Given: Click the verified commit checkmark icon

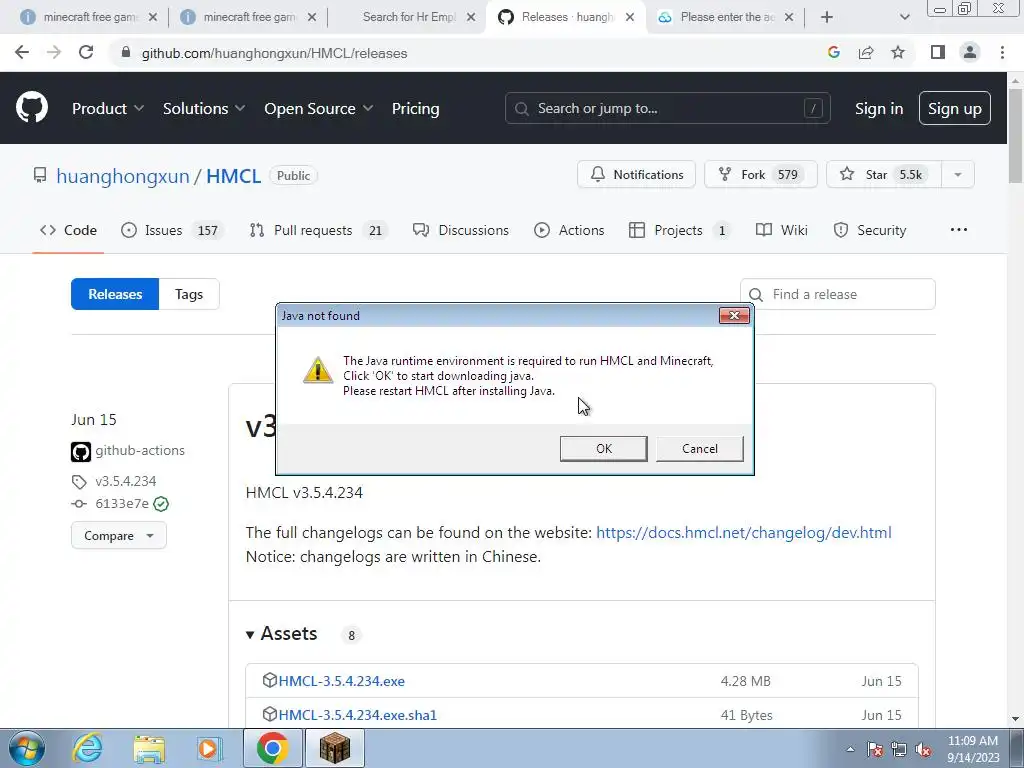Looking at the screenshot, I should coord(161,504).
